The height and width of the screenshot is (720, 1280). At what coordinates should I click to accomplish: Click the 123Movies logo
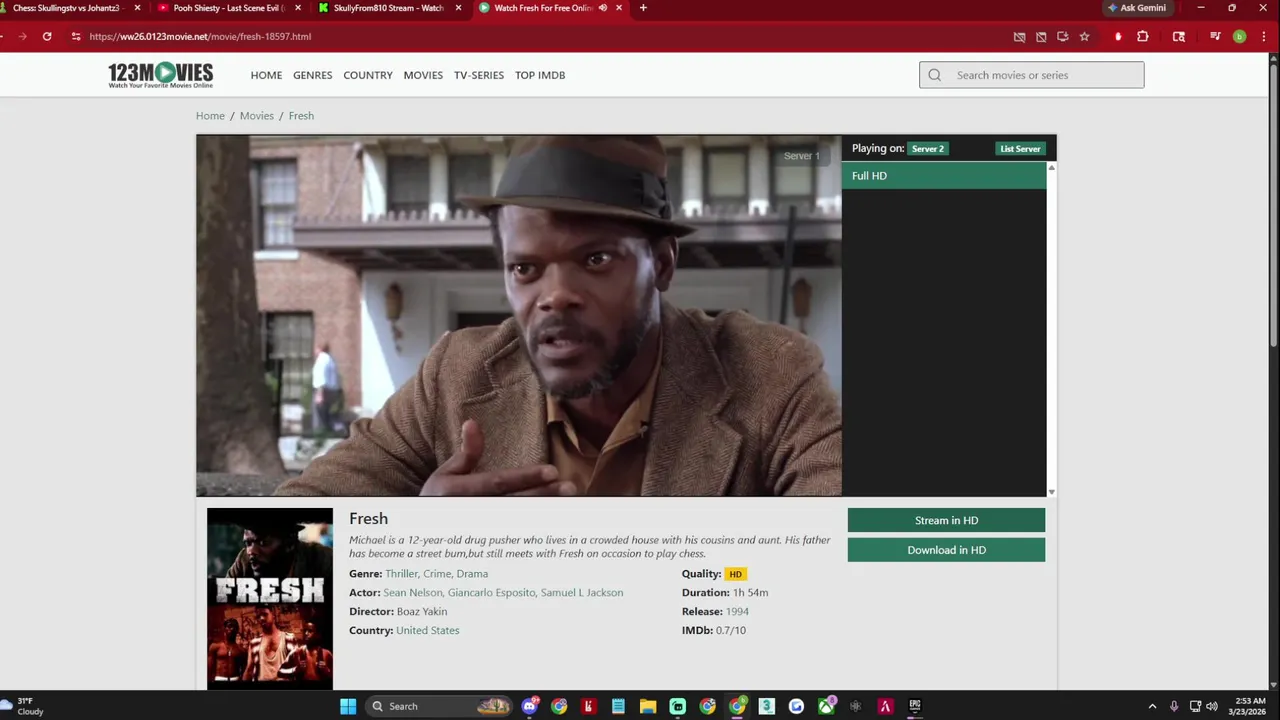(161, 75)
